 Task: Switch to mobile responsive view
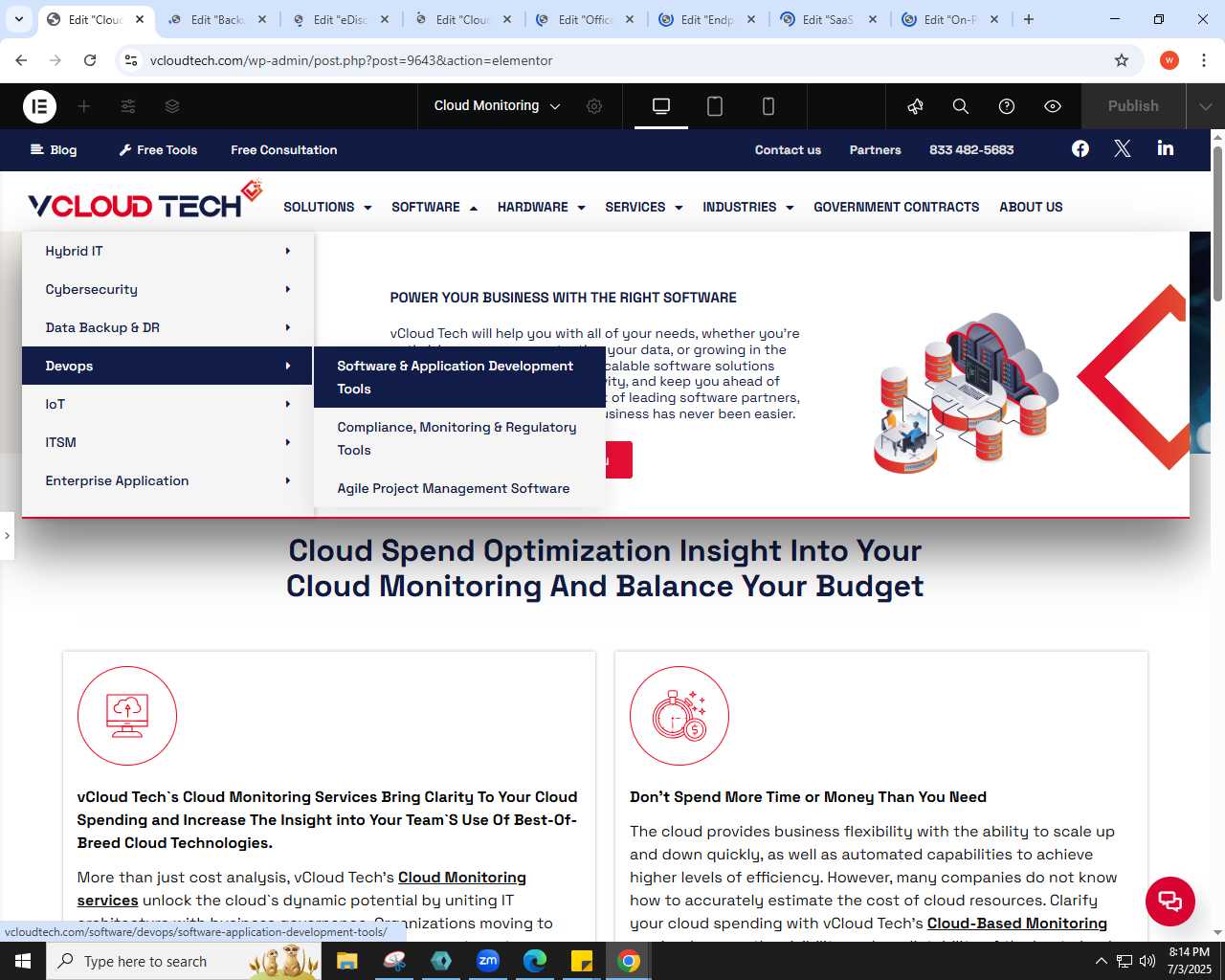[768, 106]
